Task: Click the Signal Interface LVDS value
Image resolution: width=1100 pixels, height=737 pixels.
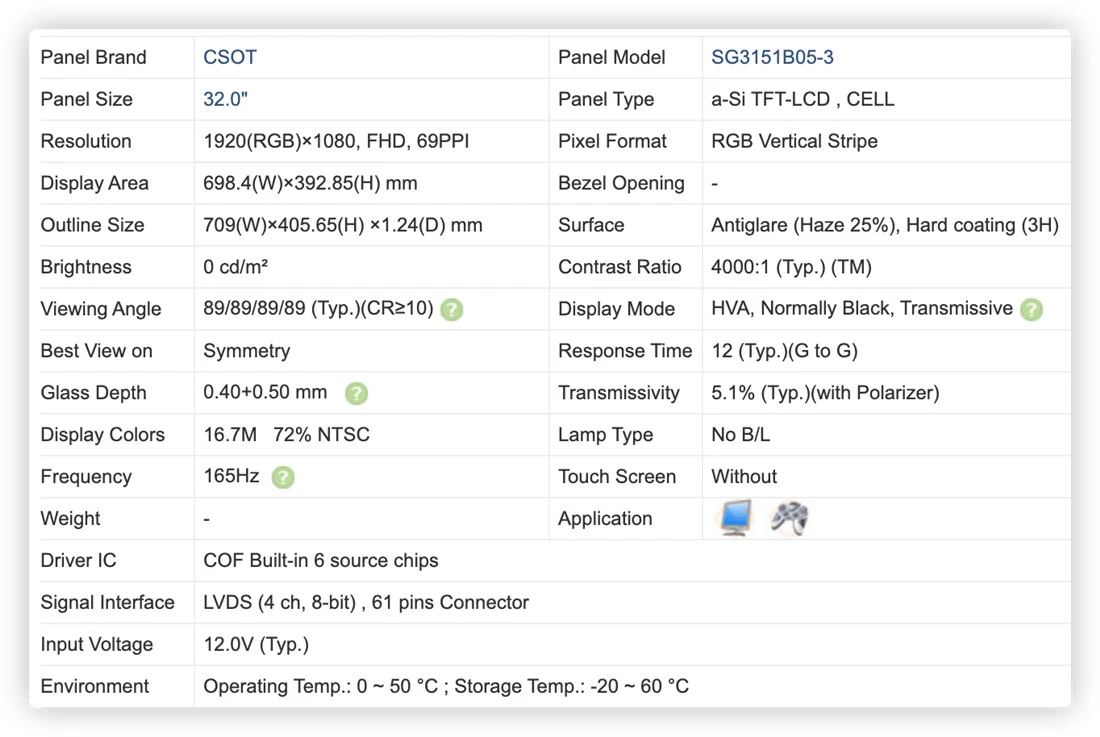Action: click(x=366, y=602)
